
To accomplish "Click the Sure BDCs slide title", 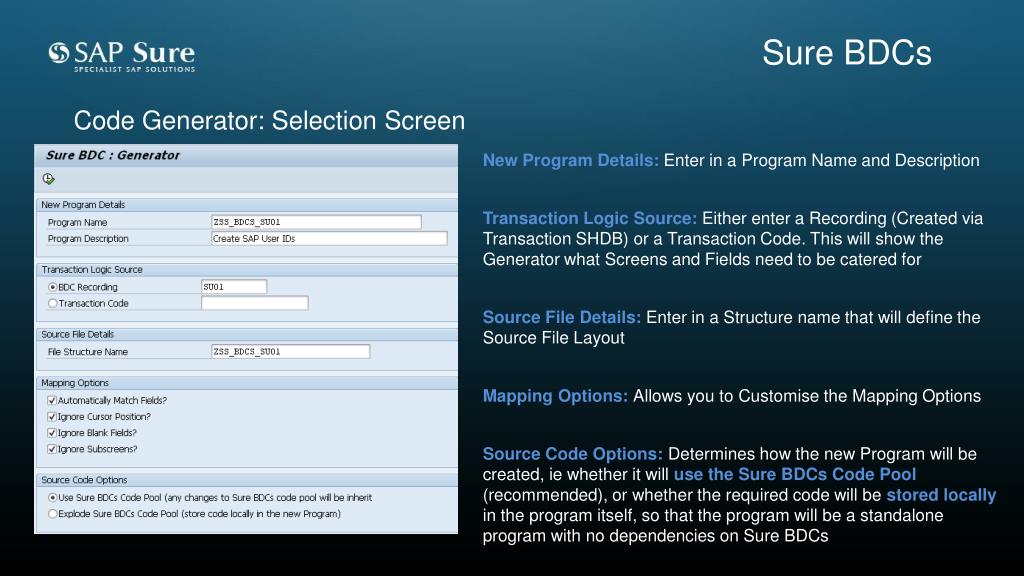I will click(846, 53).
